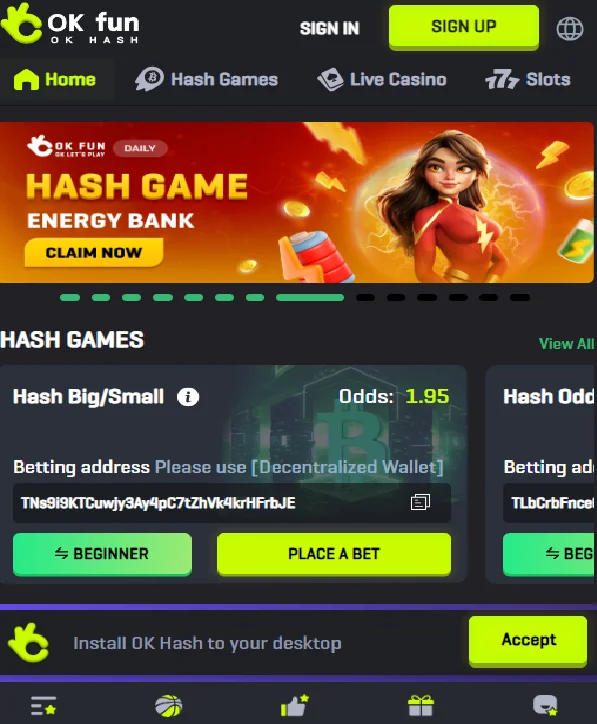The height and width of the screenshot is (724, 597).
Task: Click View All for Hash Games
Action: click(567, 344)
